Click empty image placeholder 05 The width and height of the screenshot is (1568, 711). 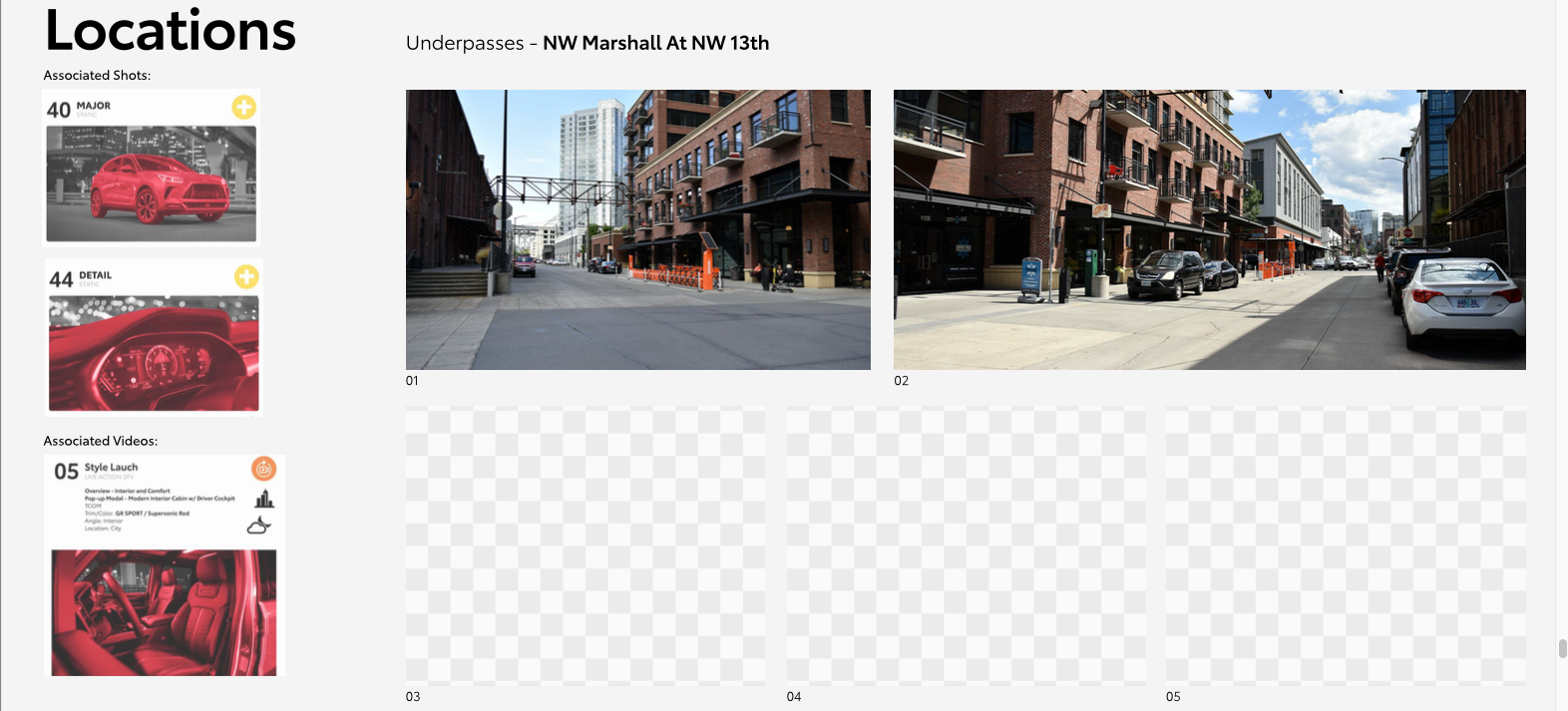coord(1346,544)
